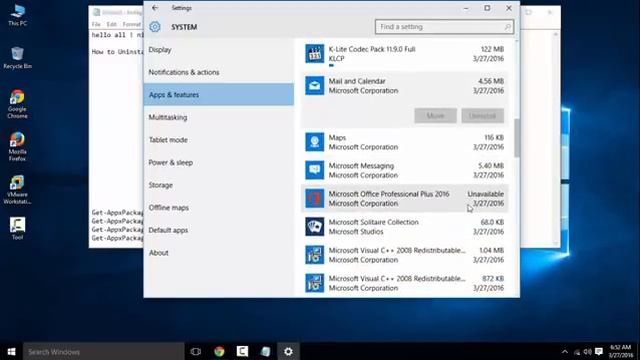Click the Microsoft Solitaire Collection icon
The height and width of the screenshot is (360, 640).
point(315,227)
